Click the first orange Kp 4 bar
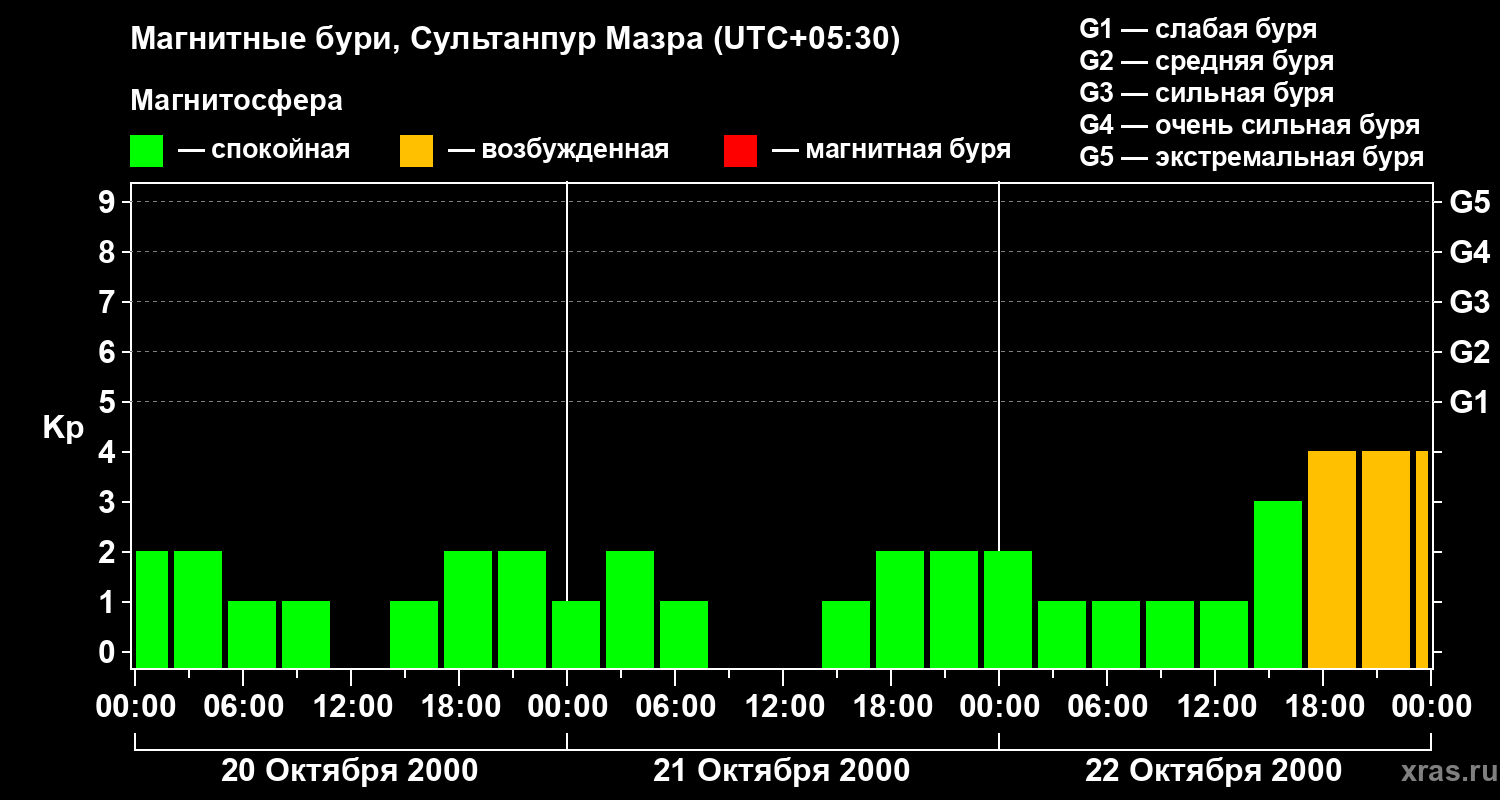1500x800 pixels. point(1331,559)
